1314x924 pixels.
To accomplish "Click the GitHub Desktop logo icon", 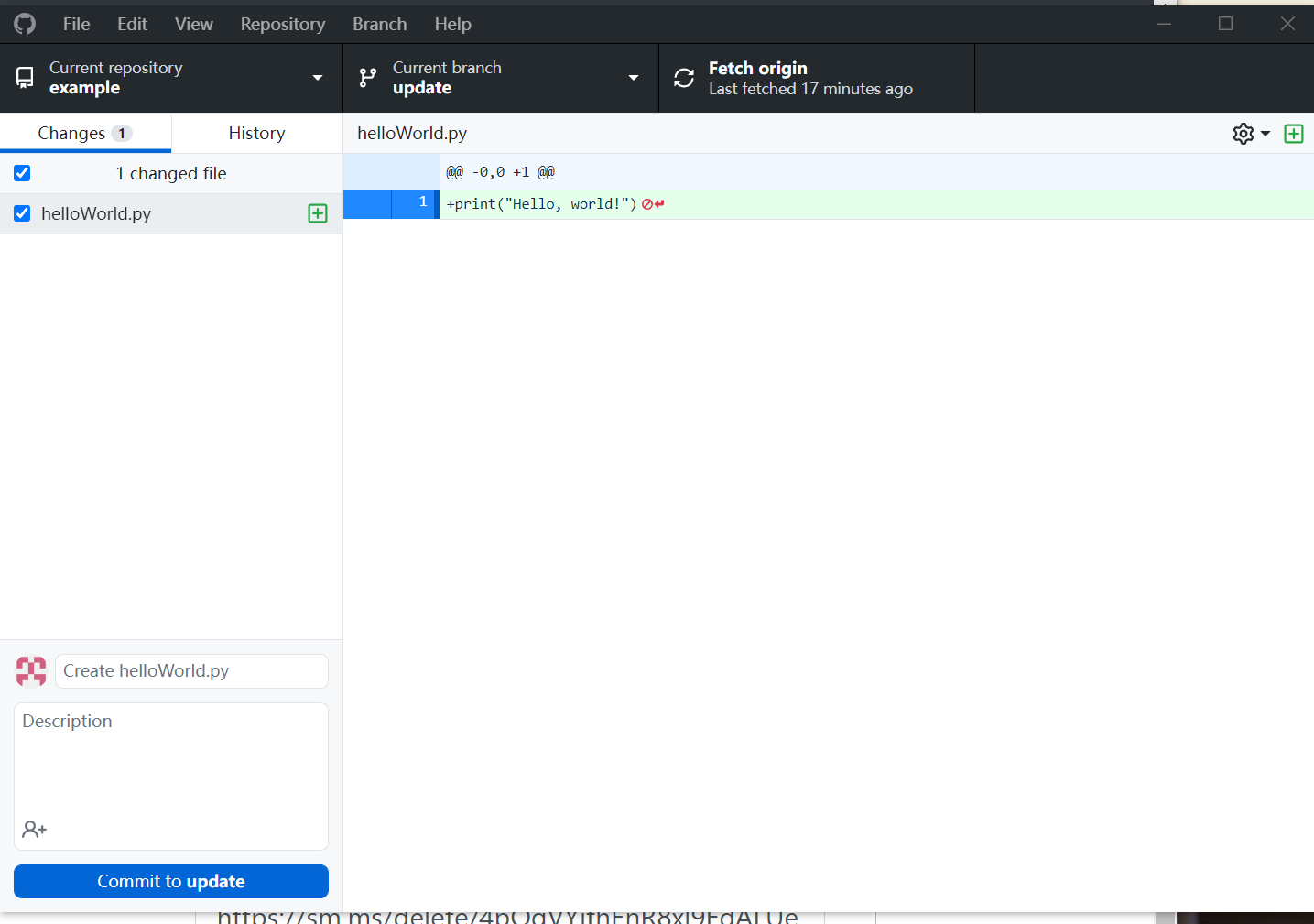I will coord(25,24).
